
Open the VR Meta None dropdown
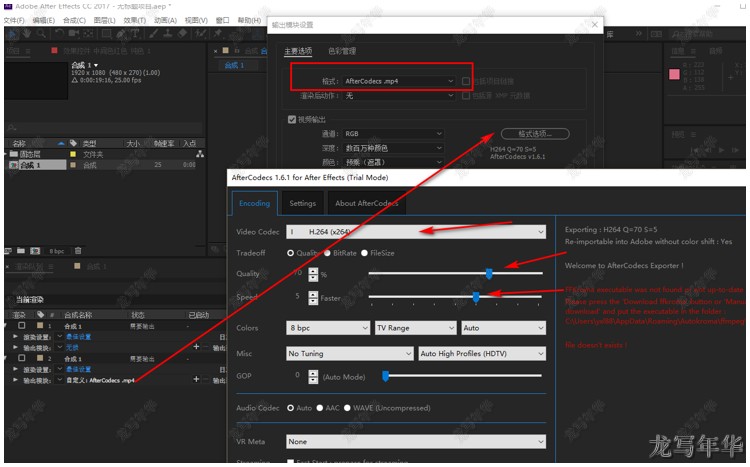point(416,442)
